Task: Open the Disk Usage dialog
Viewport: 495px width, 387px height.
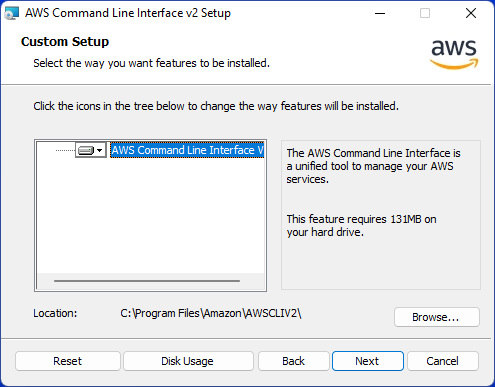Action: (x=188, y=361)
